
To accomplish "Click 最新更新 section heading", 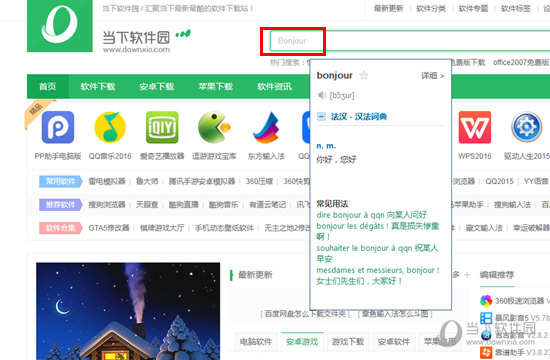I will [255, 275].
